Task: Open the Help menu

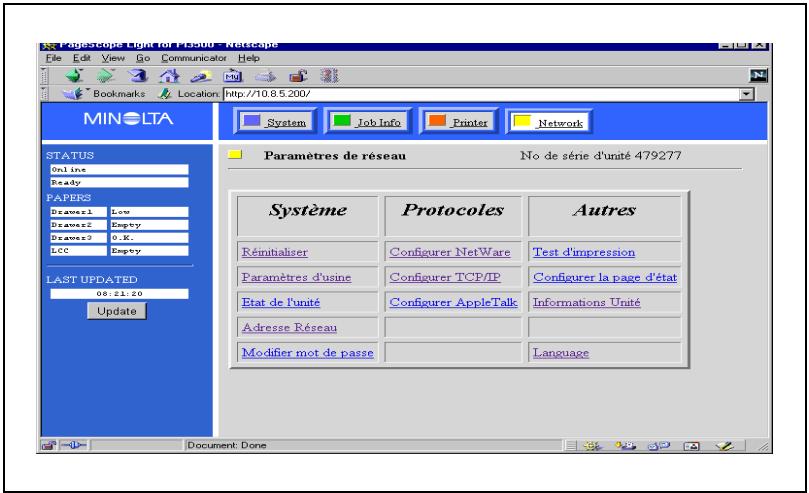Action: tap(249, 58)
